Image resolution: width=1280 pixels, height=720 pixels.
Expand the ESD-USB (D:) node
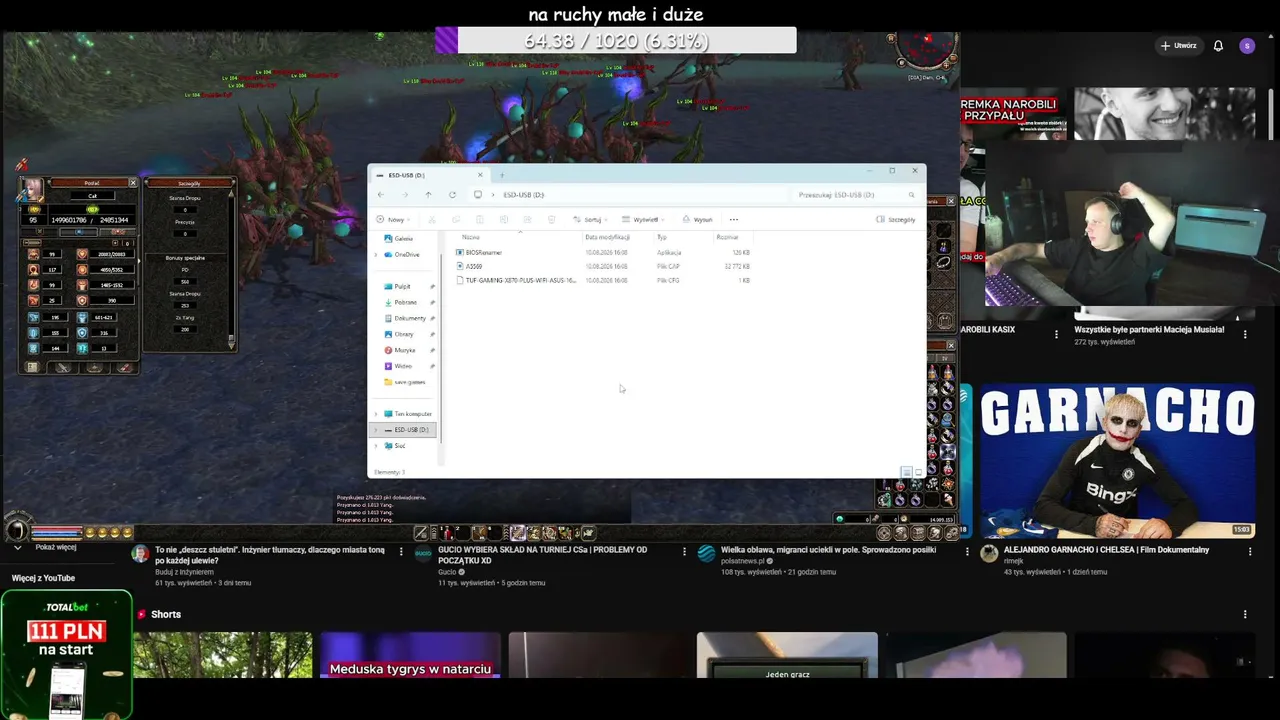coord(376,430)
